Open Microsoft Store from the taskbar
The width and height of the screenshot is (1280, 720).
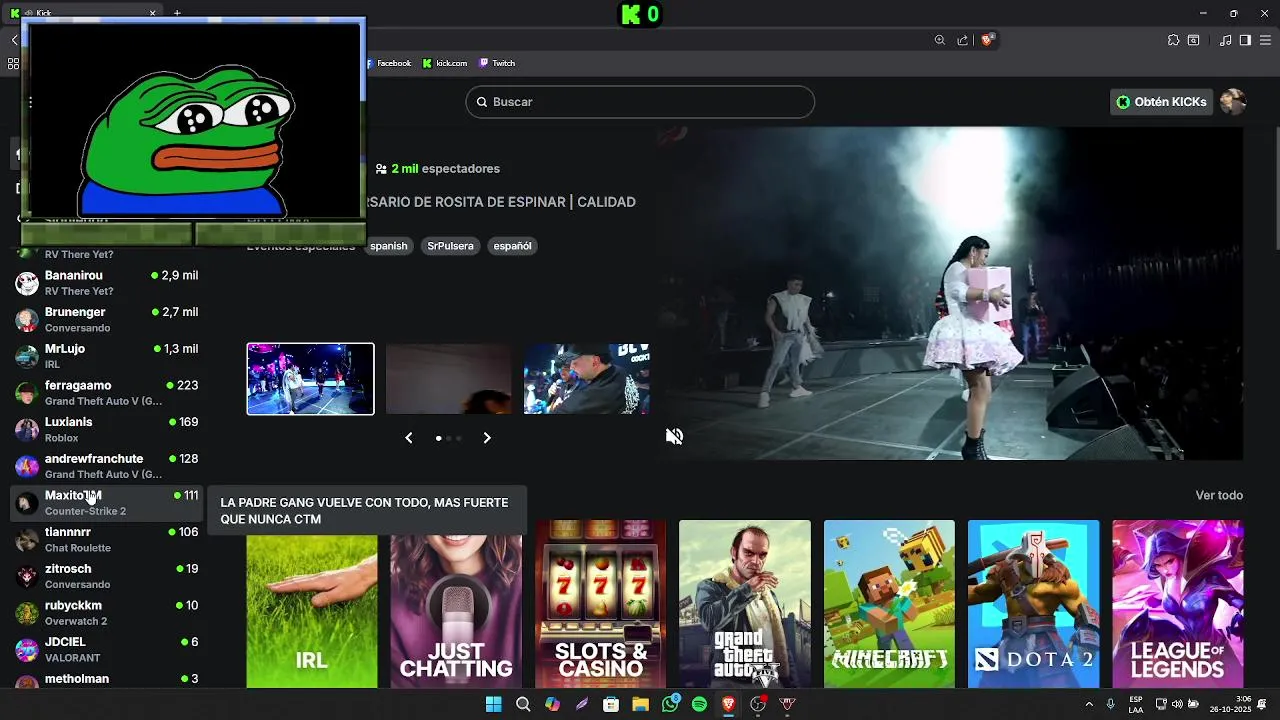point(611,704)
